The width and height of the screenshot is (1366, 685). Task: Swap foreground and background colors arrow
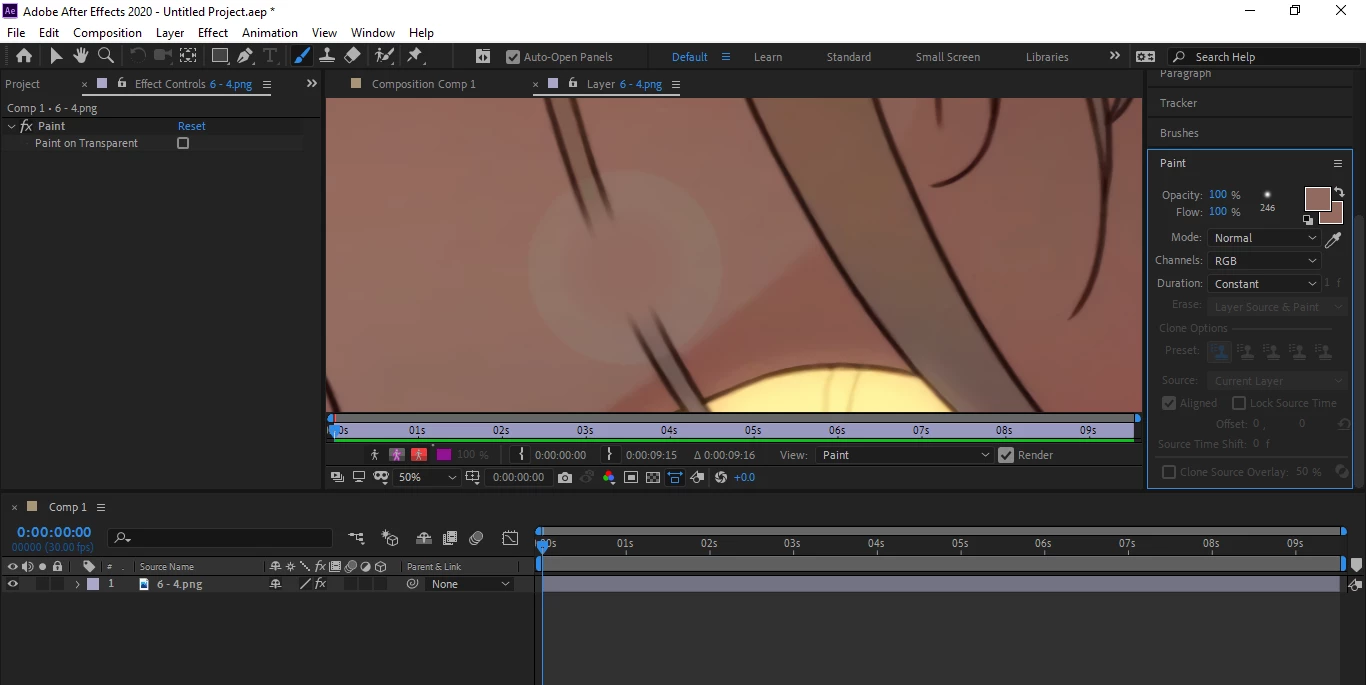tap(1339, 192)
